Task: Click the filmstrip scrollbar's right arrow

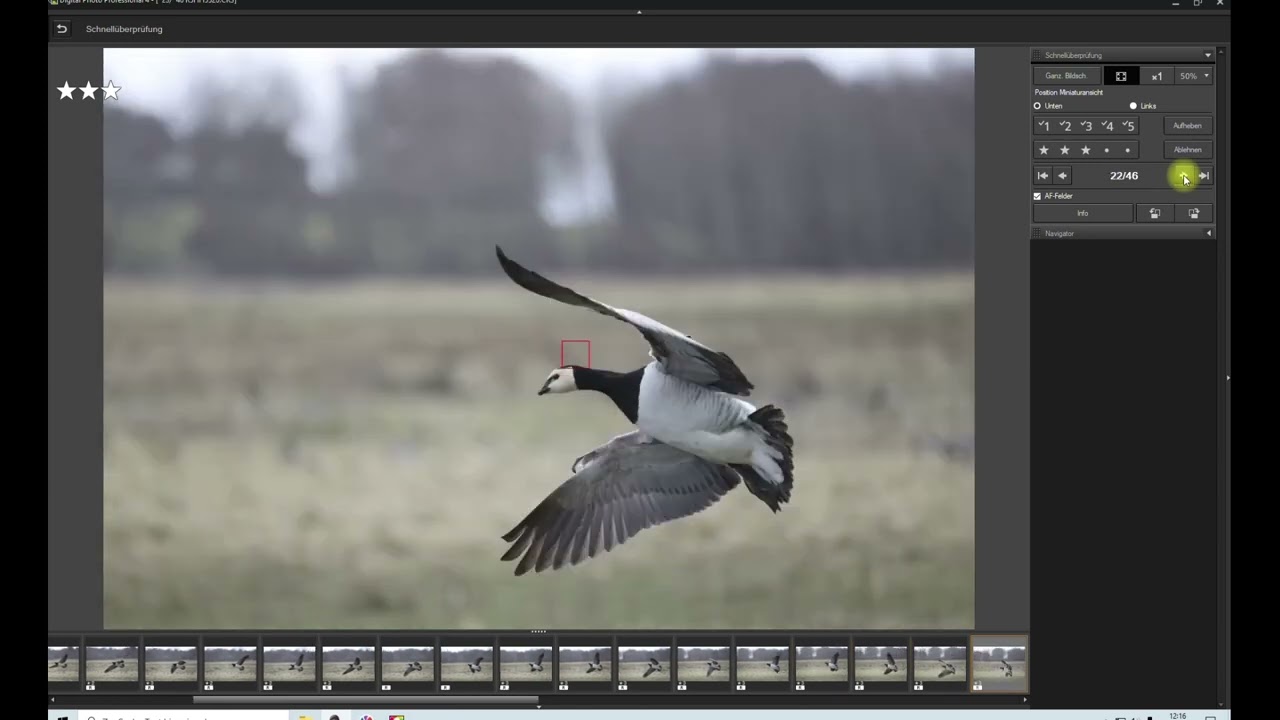Action: (x=1025, y=700)
